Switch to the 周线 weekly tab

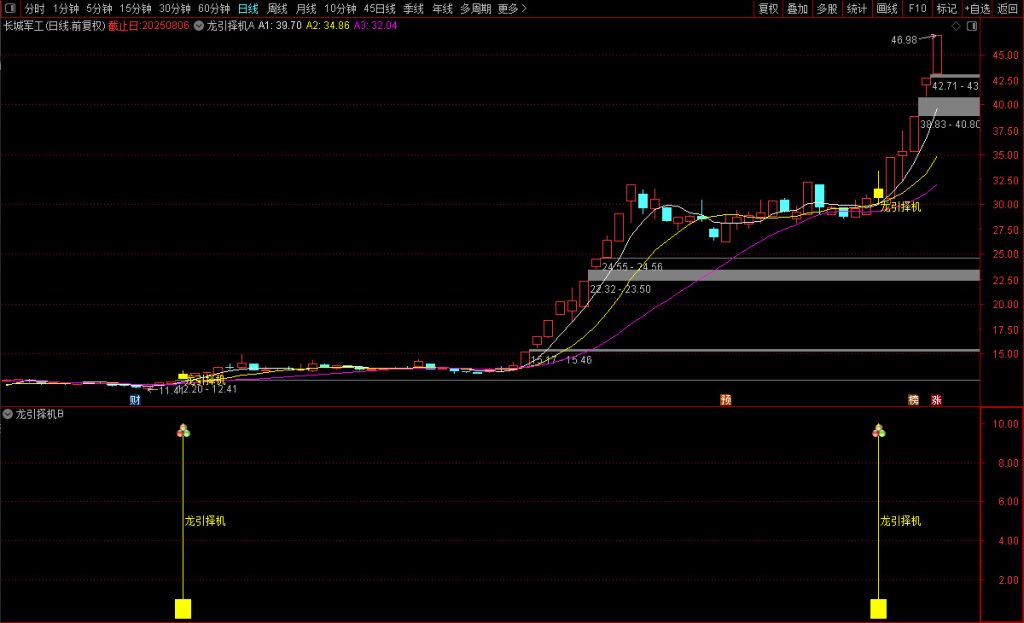277,9
